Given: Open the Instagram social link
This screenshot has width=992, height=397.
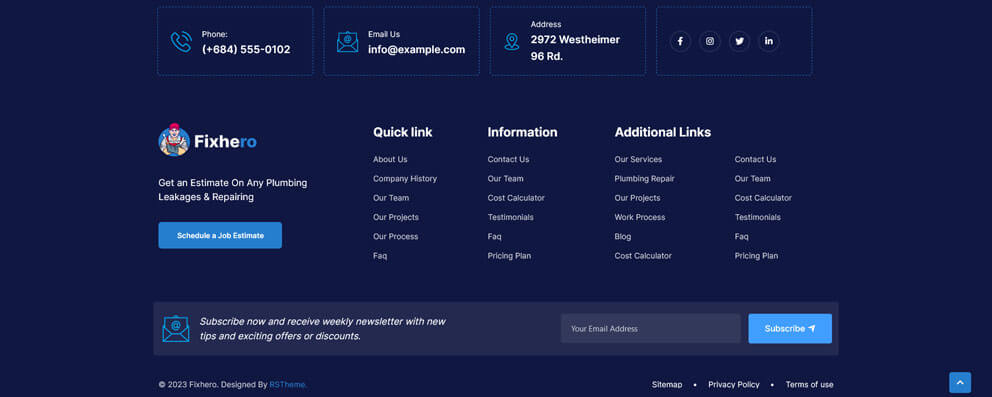Looking at the screenshot, I should pyautogui.click(x=710, y=41).
